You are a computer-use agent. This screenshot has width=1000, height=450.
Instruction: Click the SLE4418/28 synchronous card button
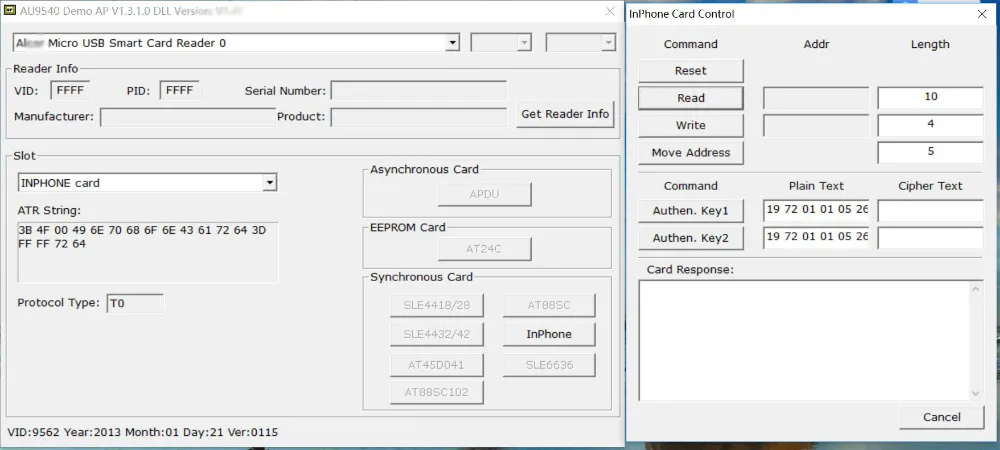pos(436,305)
